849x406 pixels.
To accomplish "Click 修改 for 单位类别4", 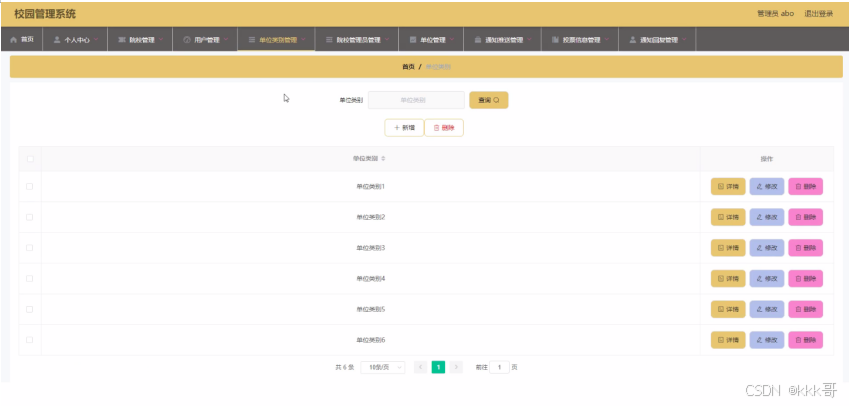I will tap(767, 278).
